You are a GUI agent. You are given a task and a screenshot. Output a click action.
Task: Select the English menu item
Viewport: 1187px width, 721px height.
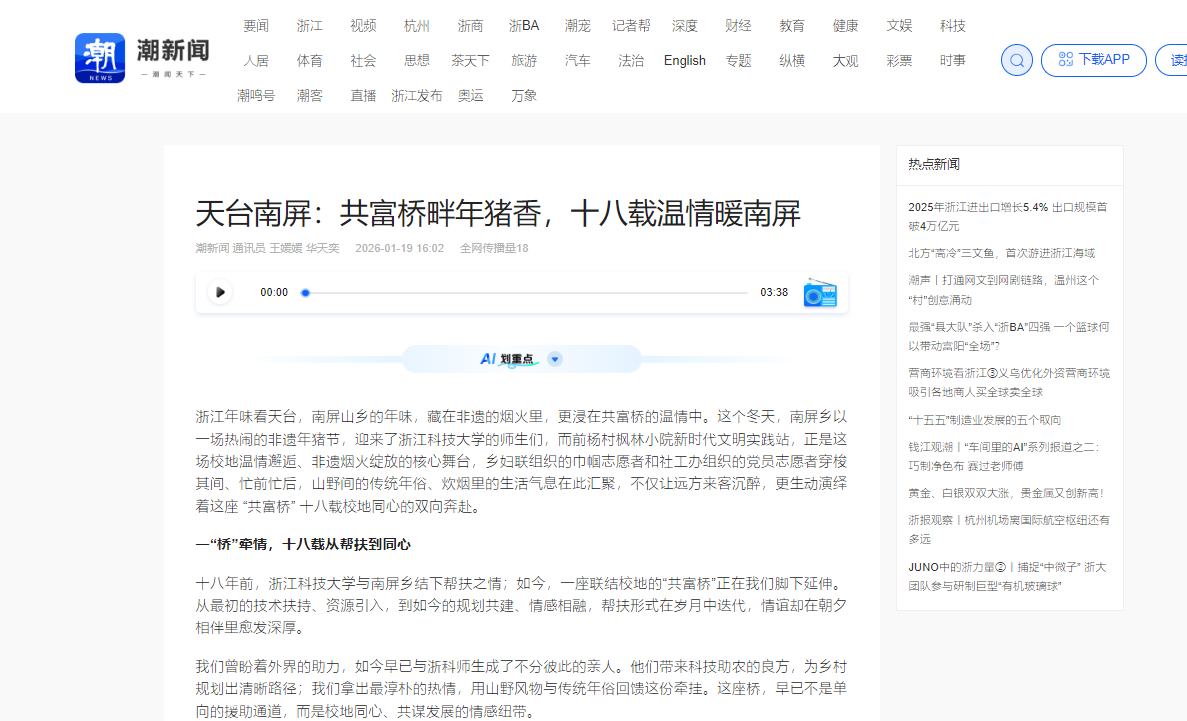(x=684, y=61)
